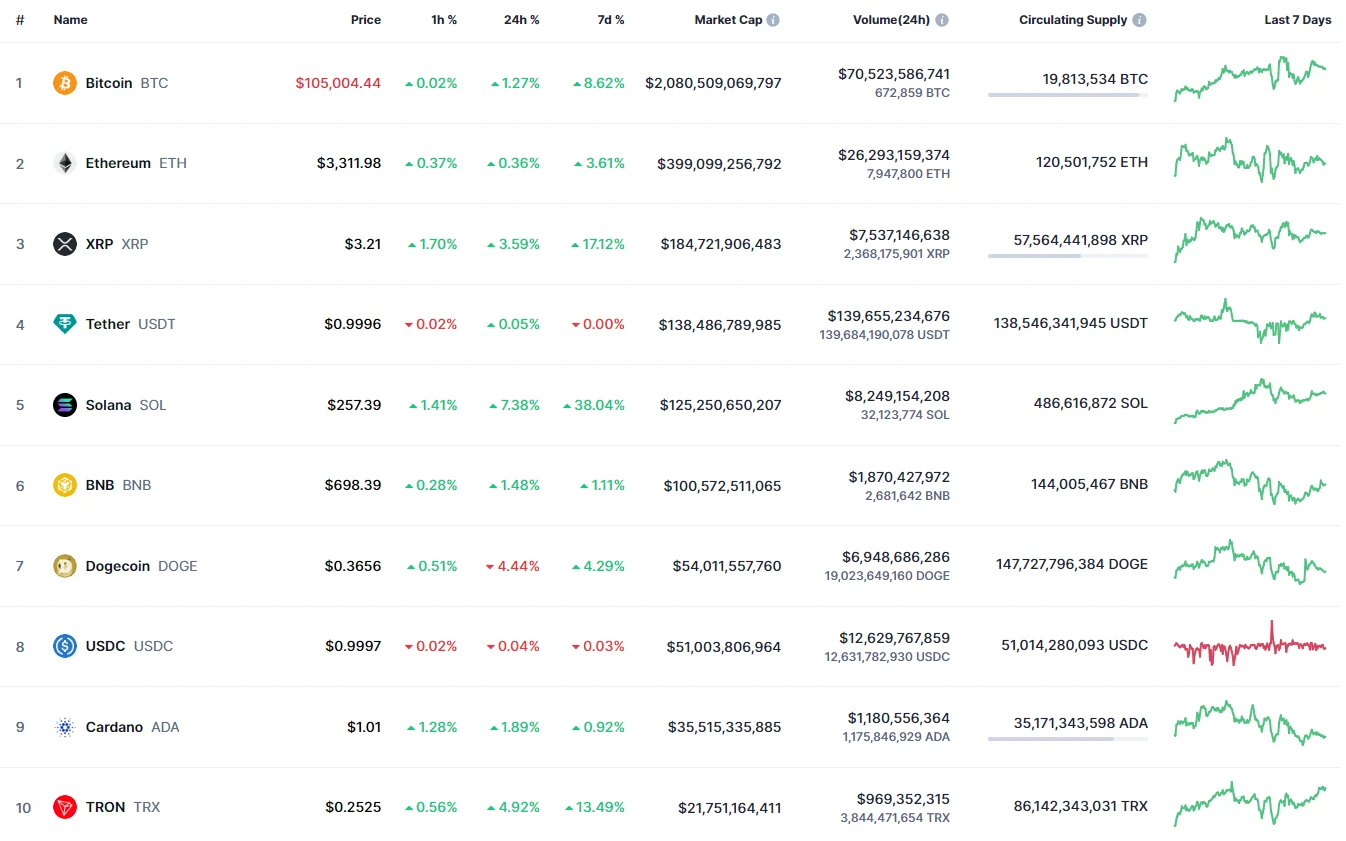
Task: Open Solana's 7-day sparkline chart
Action: pos(1250,401)
